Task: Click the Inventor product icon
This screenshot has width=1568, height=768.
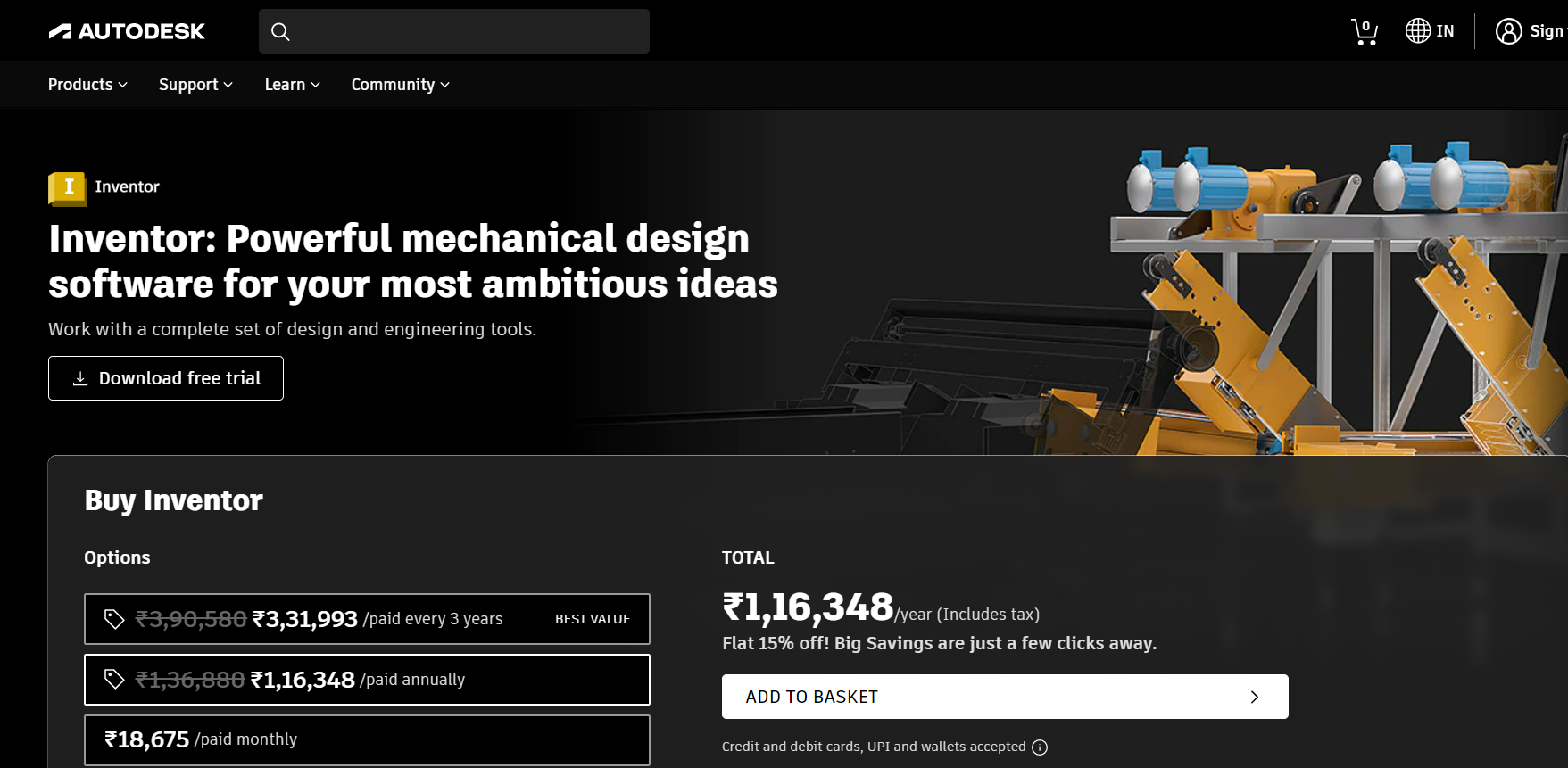Action: pos(68,188)
